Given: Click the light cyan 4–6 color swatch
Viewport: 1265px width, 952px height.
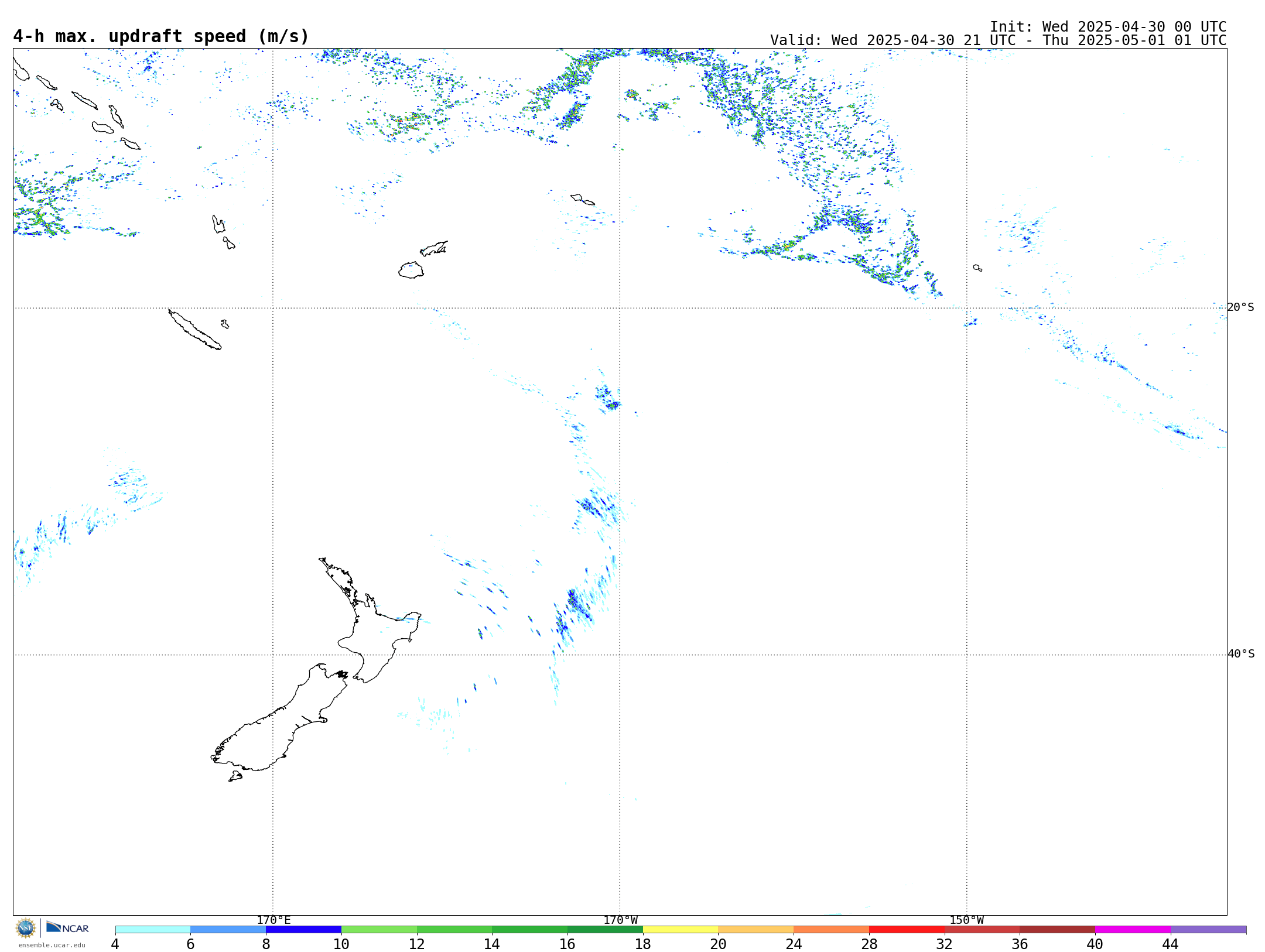Looking at the screenshot, I should tap(153, 930).
